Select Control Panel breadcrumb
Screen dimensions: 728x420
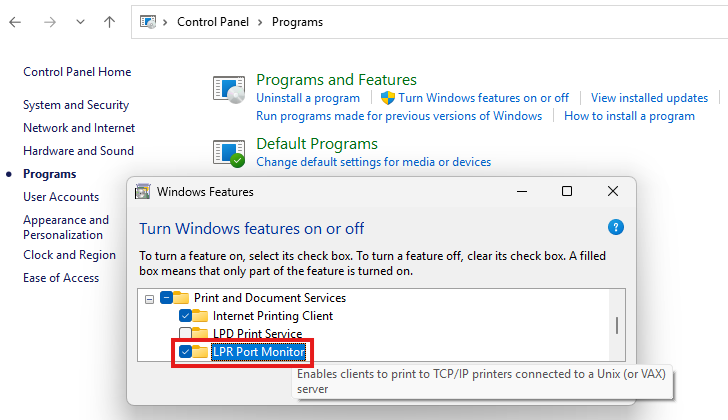[213, 22]
